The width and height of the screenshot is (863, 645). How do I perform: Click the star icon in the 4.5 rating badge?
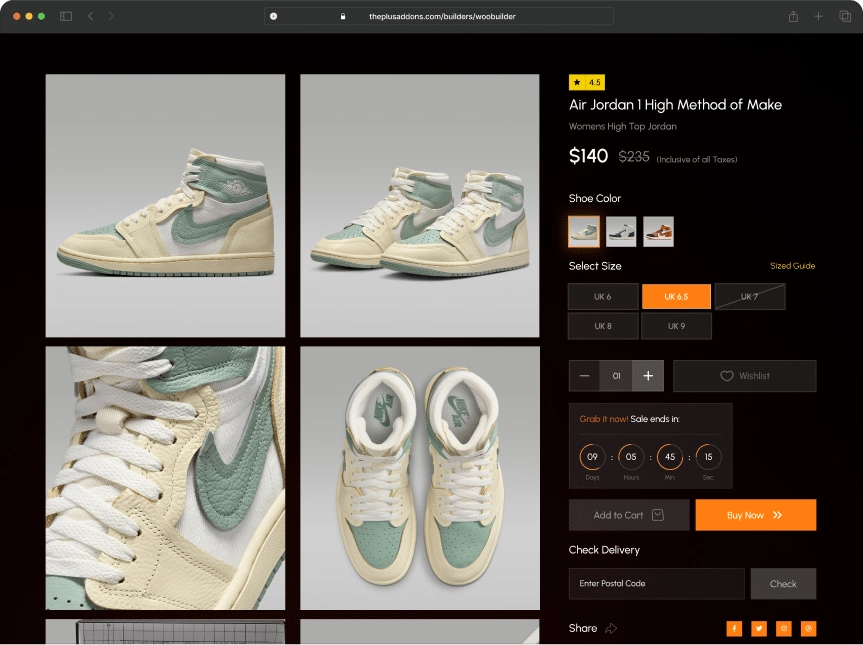(578, 82)
